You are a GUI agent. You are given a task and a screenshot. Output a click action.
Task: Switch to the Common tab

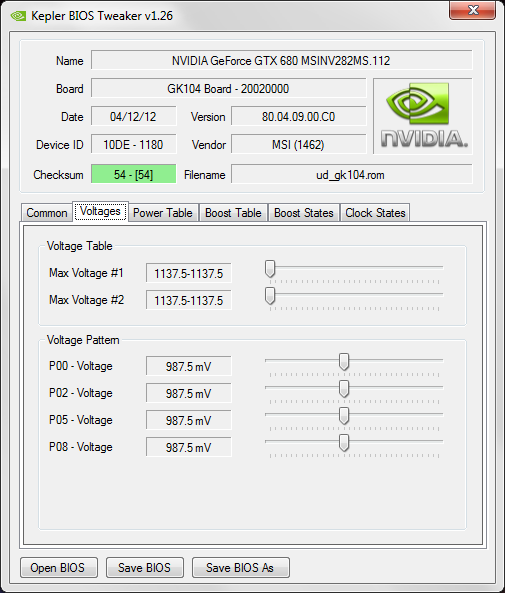click(47, 213)
